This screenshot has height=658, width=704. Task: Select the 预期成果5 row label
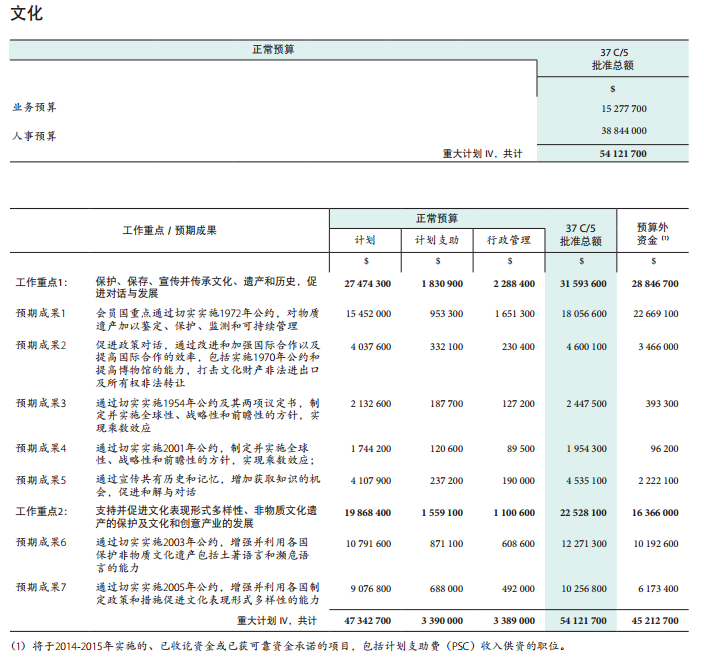[x=40, y=480]
